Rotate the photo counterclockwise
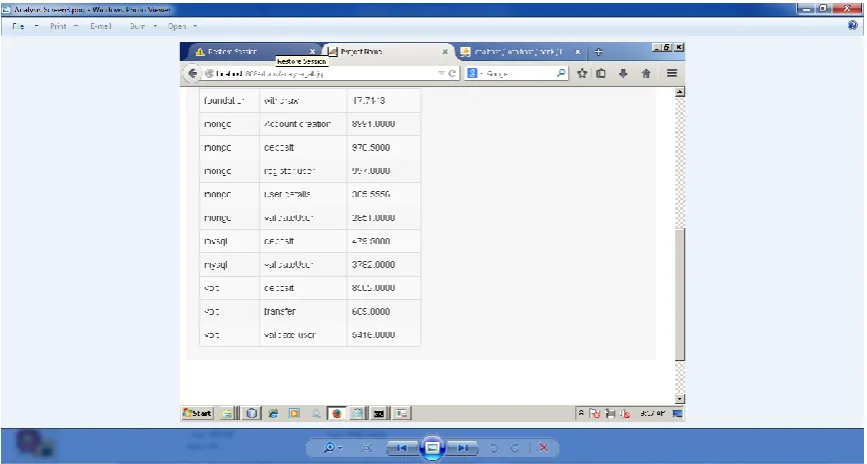Screen dimensions: 867x464 [x=494, y=448]
